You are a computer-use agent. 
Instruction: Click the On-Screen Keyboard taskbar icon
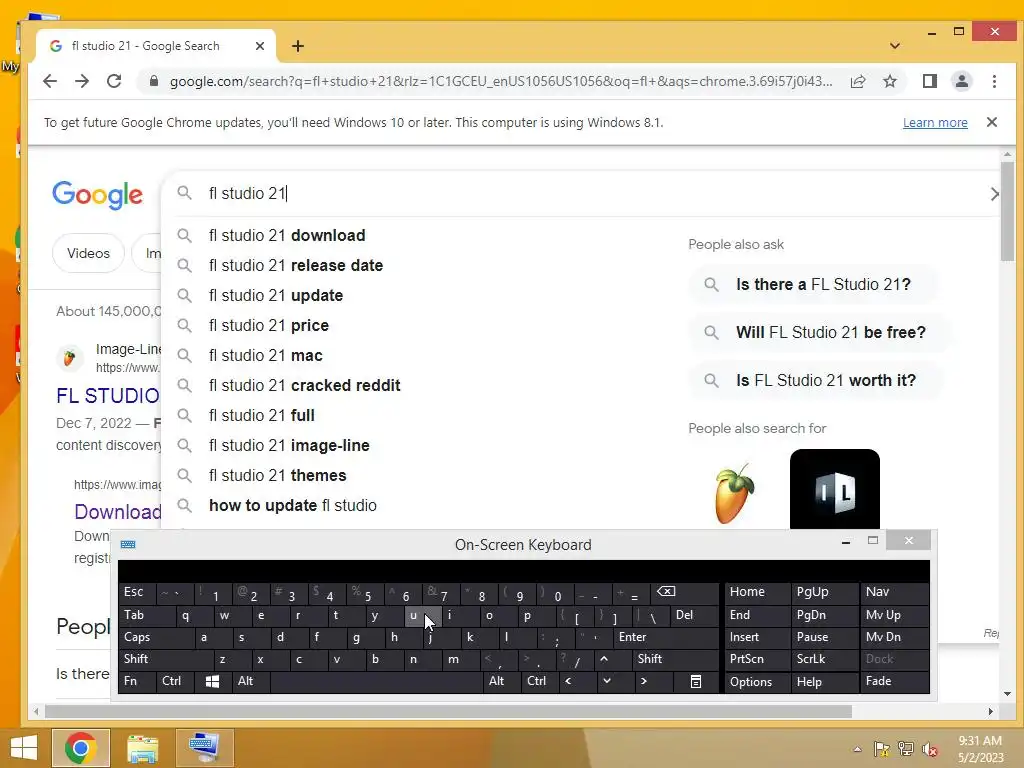coord(204,748)
